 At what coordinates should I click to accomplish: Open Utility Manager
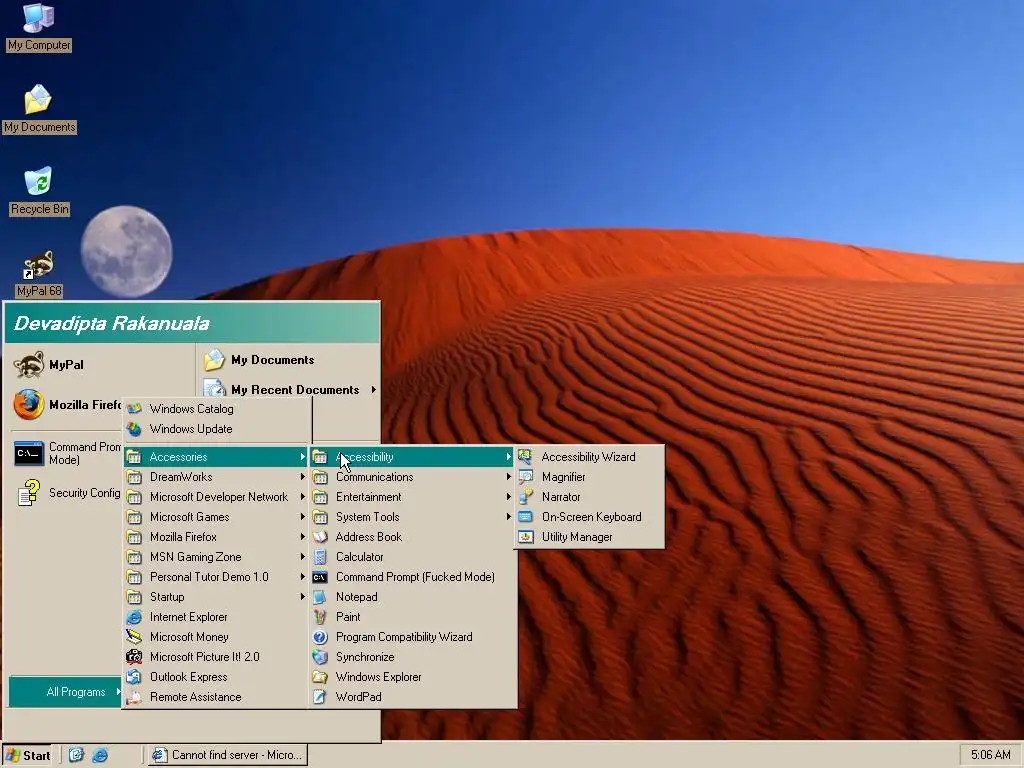[x=589, y=537]
